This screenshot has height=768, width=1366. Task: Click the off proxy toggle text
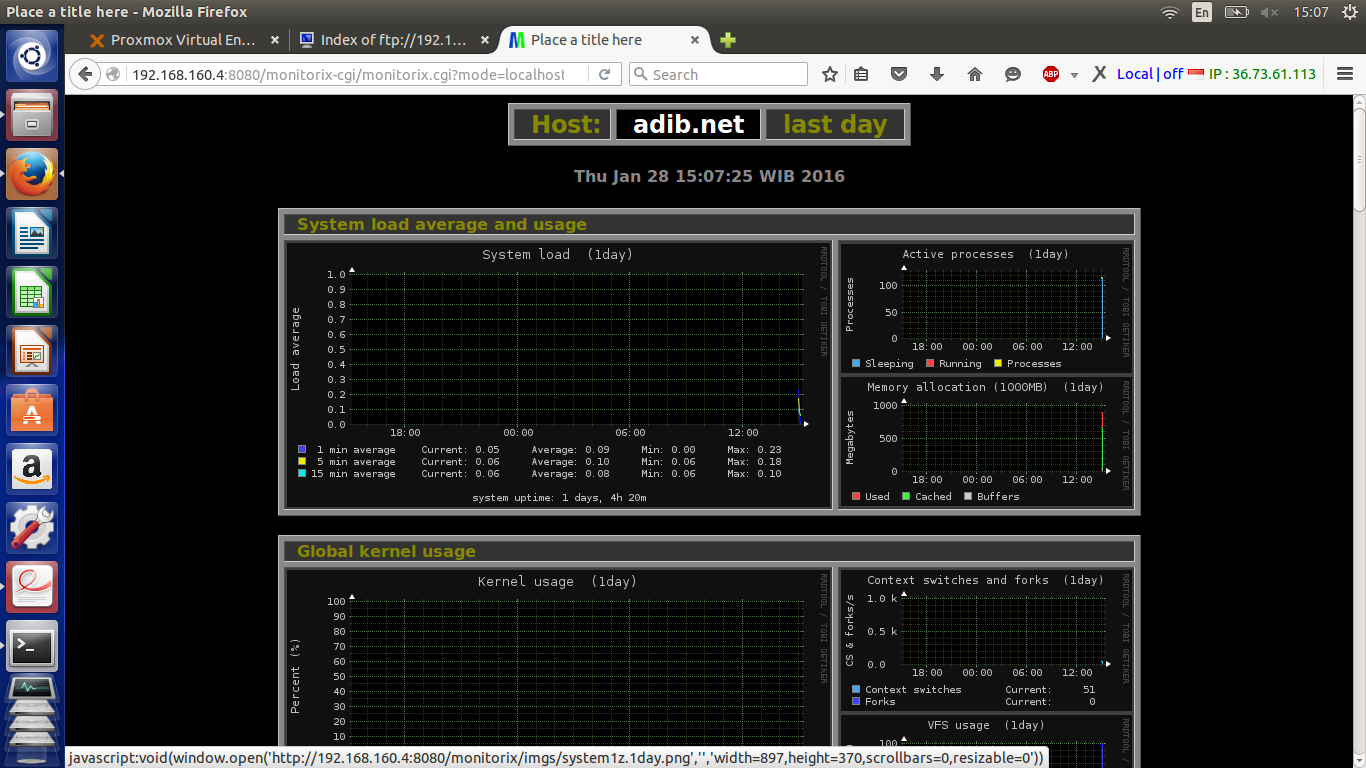click(x=1173, y=74)
